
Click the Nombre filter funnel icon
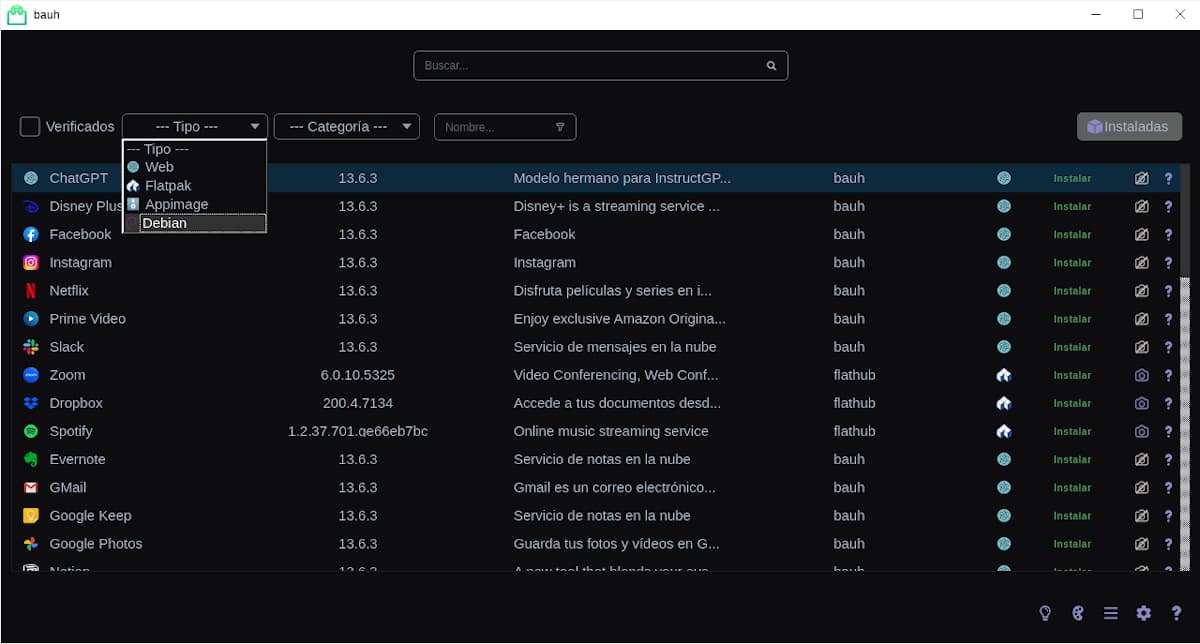(x=560, y=127)
